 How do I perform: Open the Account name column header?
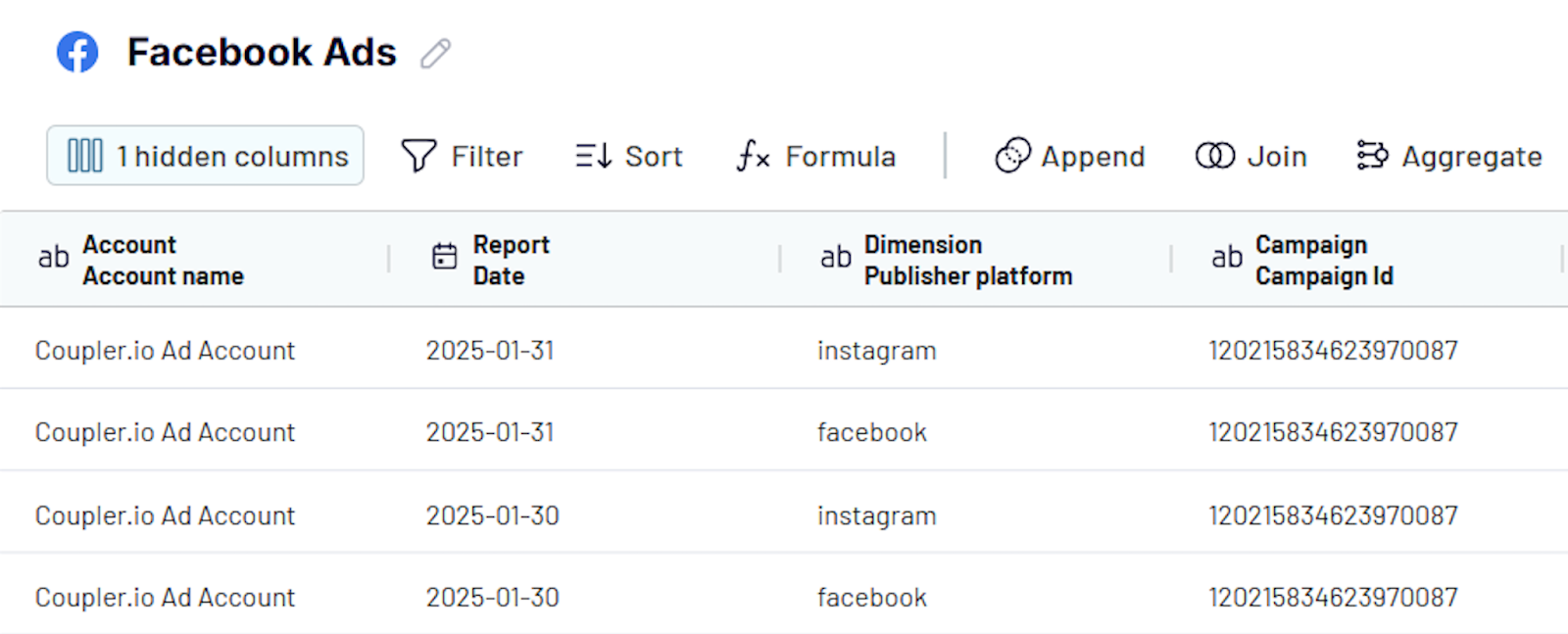[163, 260]
